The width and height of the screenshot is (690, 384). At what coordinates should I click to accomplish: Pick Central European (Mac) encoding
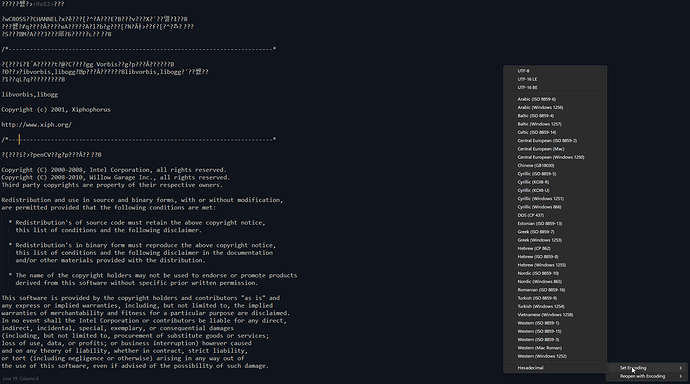pos(555,149)
